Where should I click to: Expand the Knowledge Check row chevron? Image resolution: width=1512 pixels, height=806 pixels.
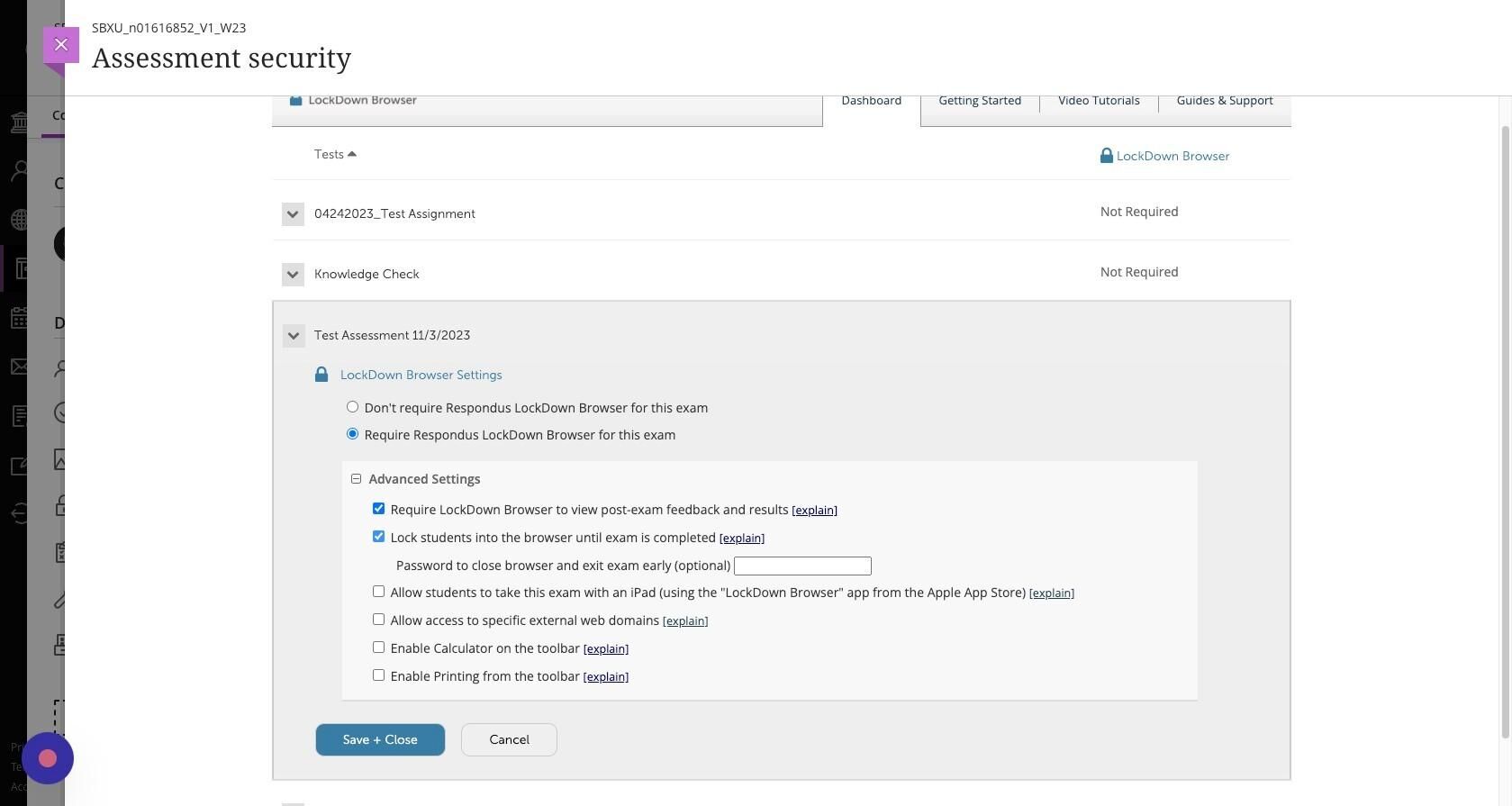coord(293,275)
